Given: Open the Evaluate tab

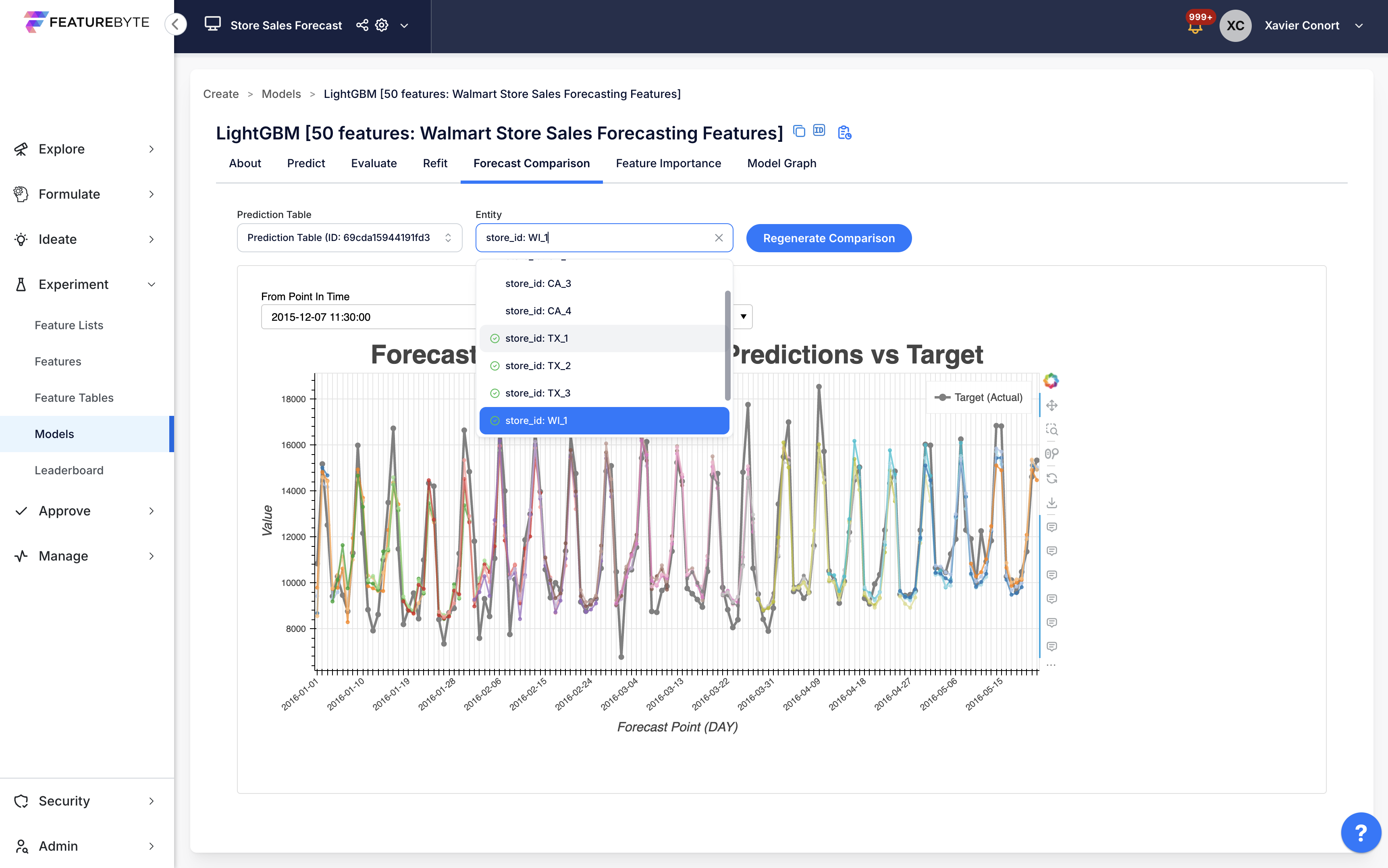Looking at the screenshot, I should coord(374,164).
